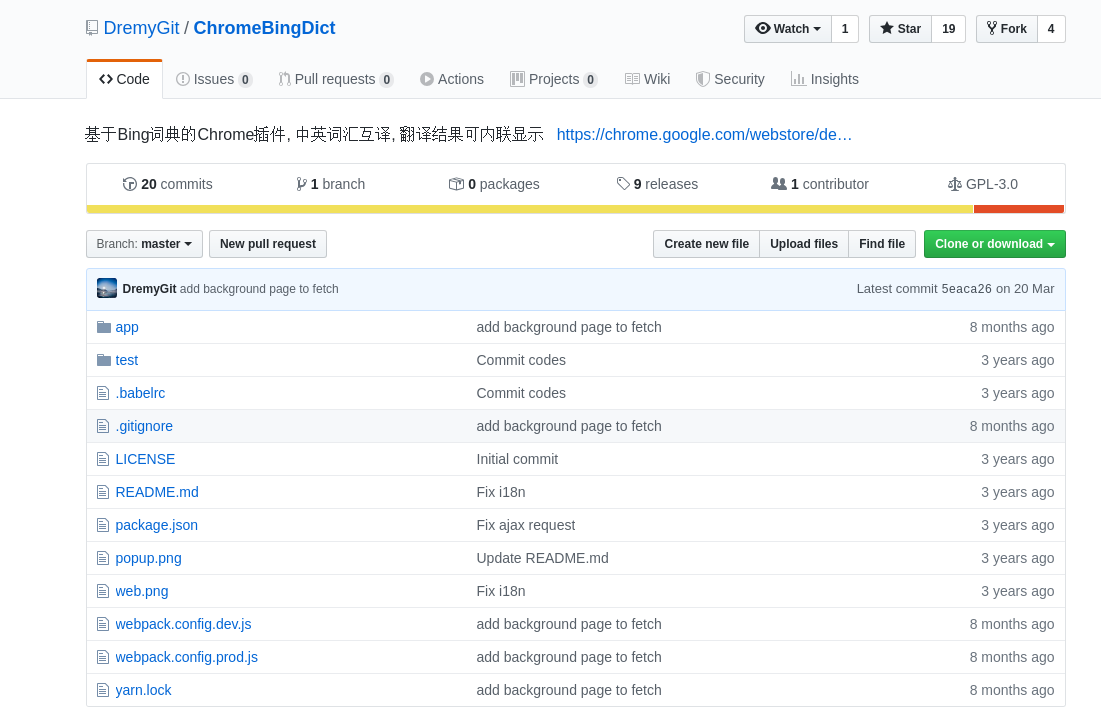Open the Issues tab

[x=213, y=79]
